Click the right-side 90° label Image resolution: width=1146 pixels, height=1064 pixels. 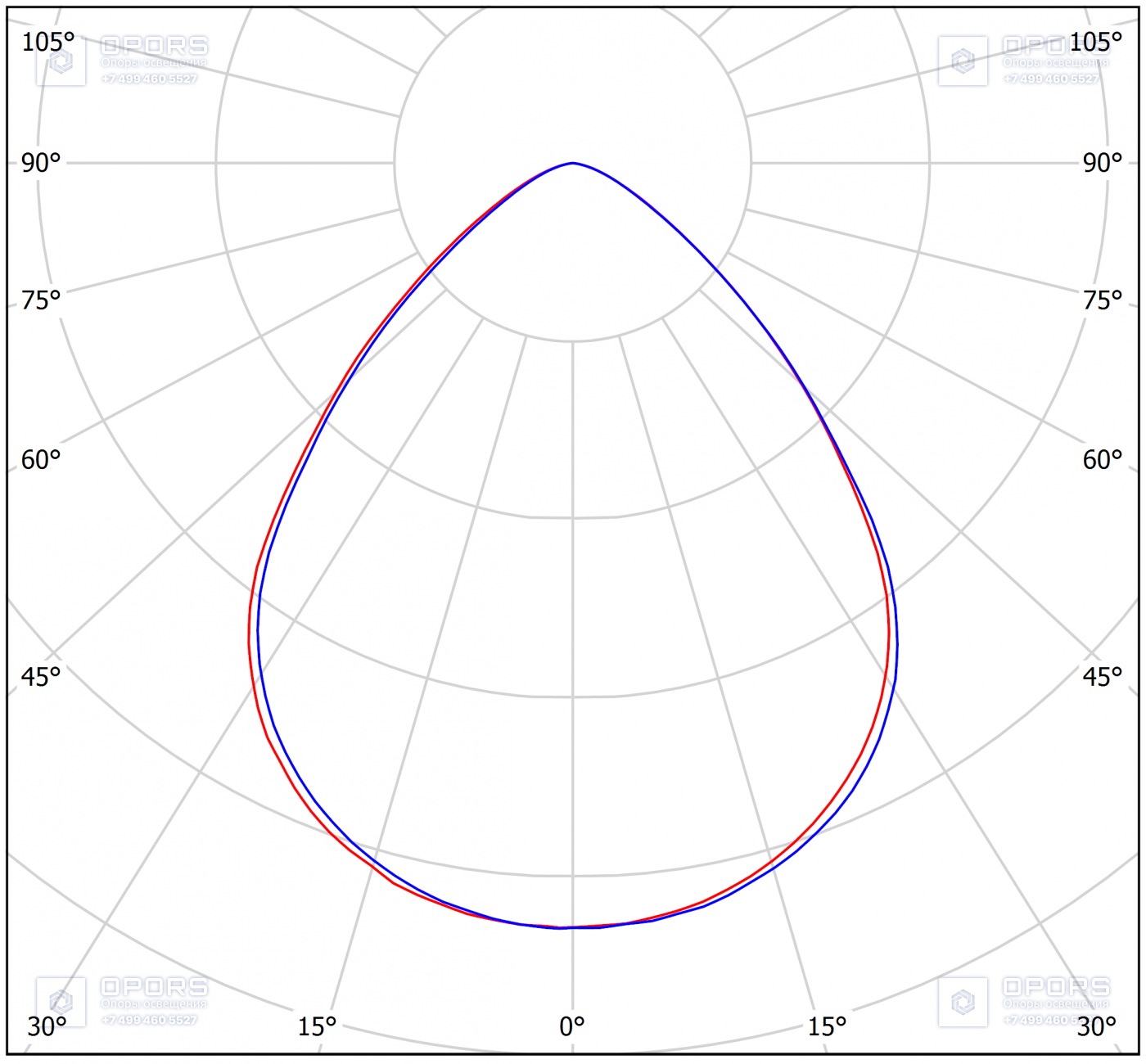[x=1103, y=163]
